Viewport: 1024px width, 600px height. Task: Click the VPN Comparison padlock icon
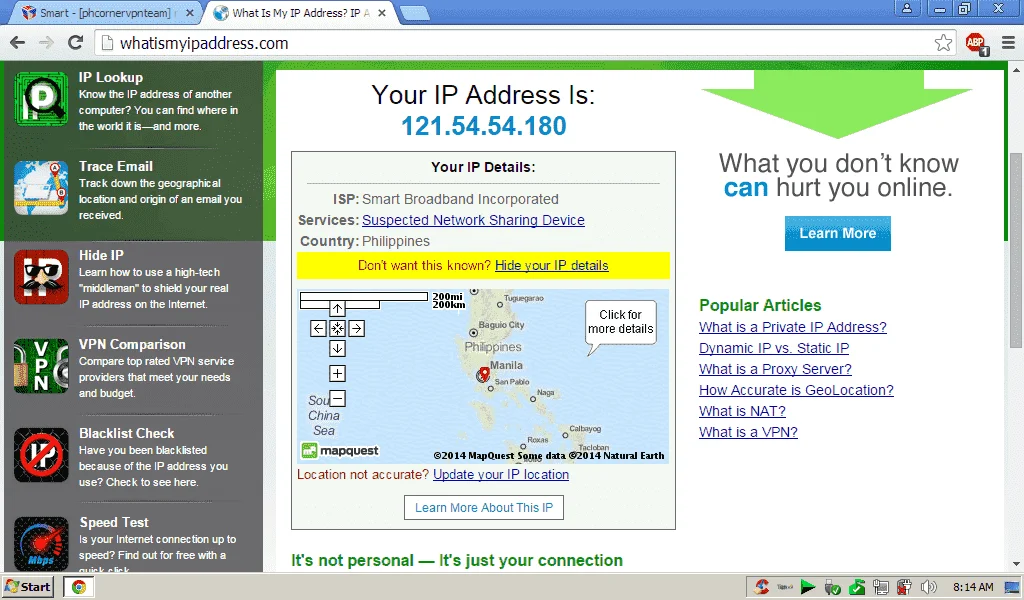click(41, 366)
